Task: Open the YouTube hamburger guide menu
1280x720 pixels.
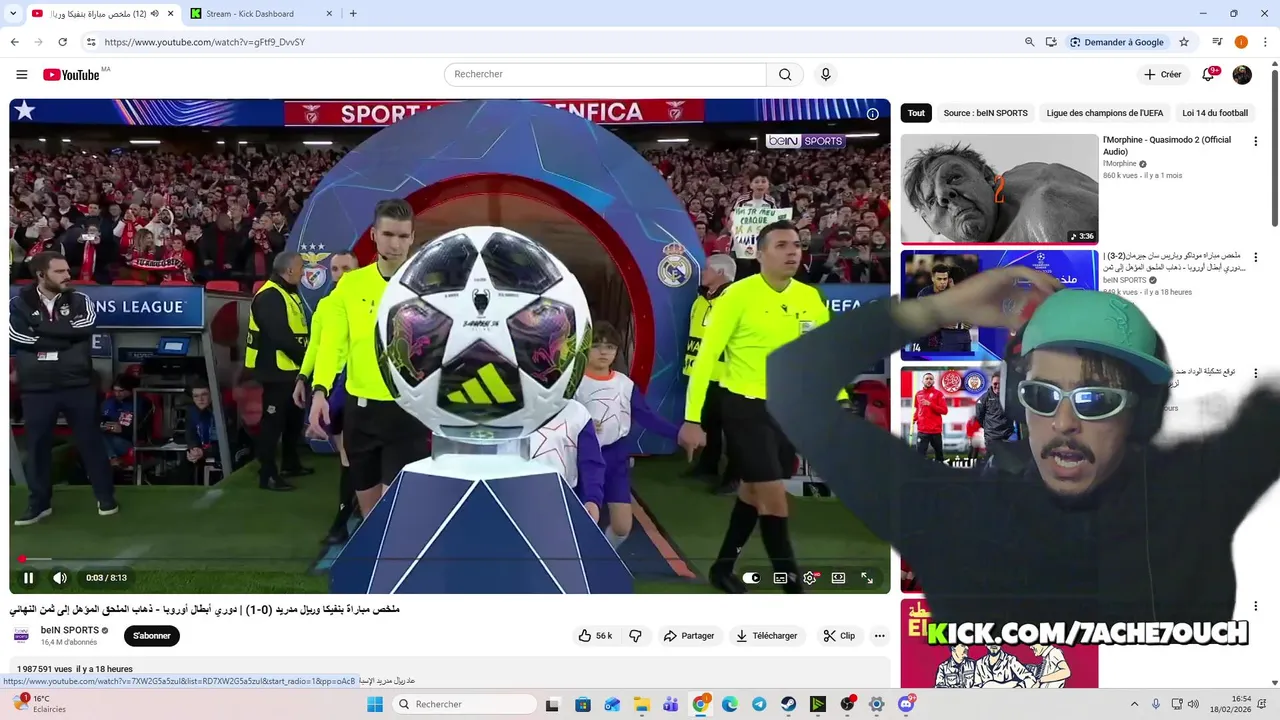Action: [x=22, y=74]
